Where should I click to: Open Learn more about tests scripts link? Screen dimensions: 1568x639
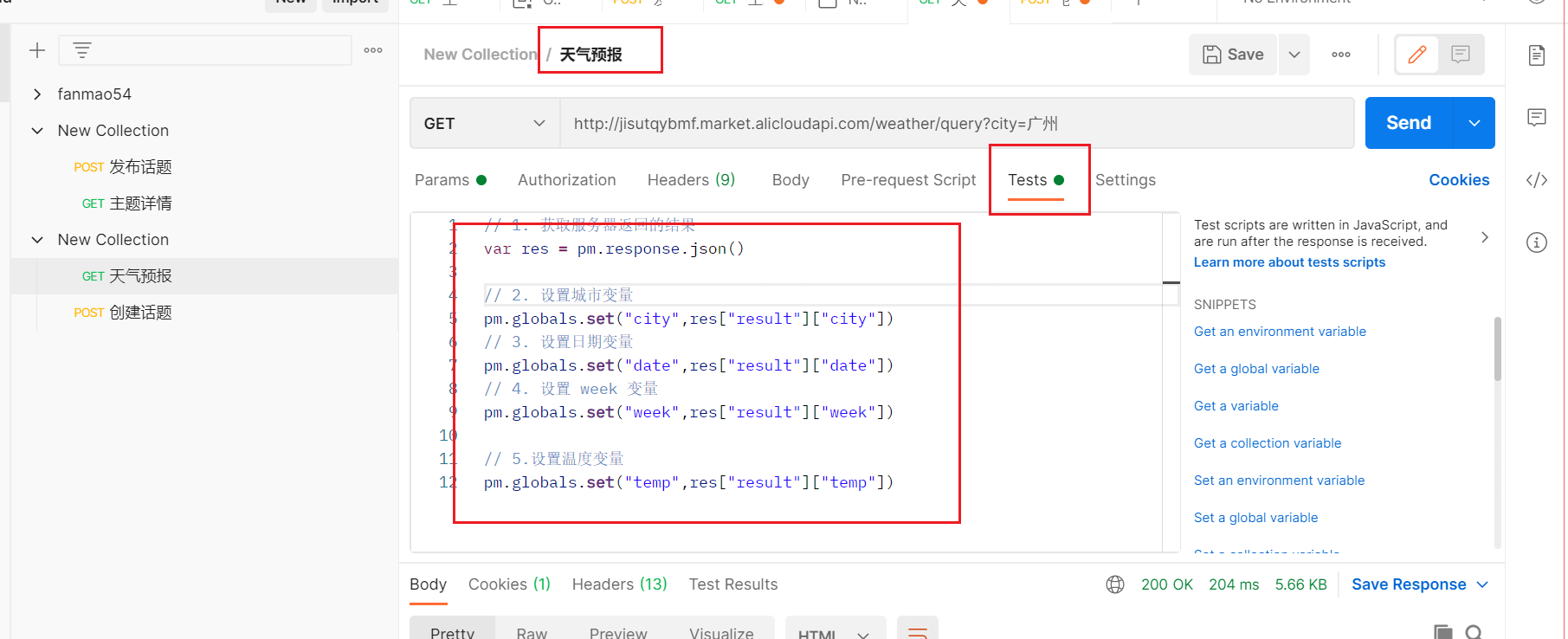(1289, 262)
